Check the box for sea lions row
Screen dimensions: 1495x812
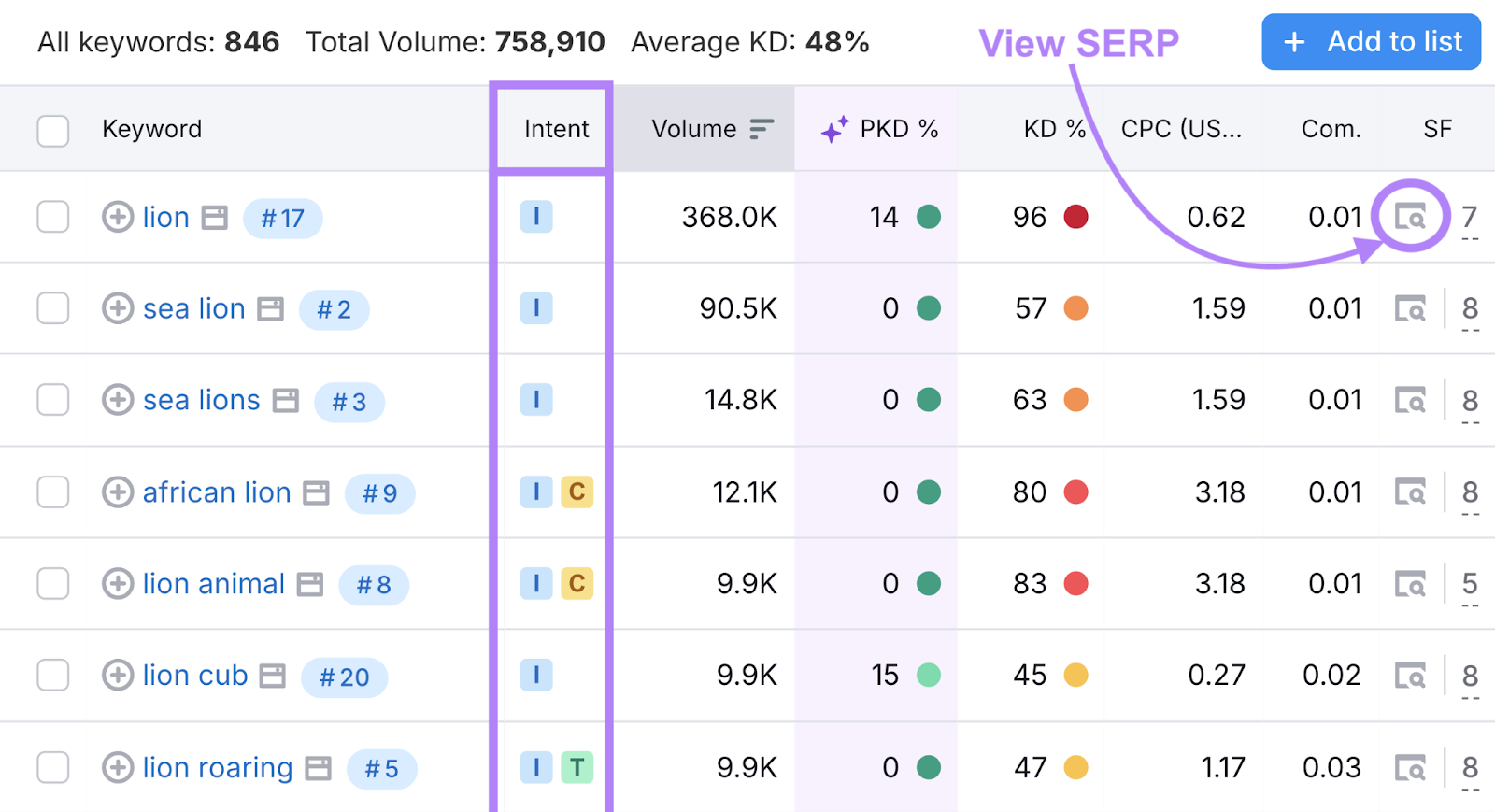pos(53,400)
